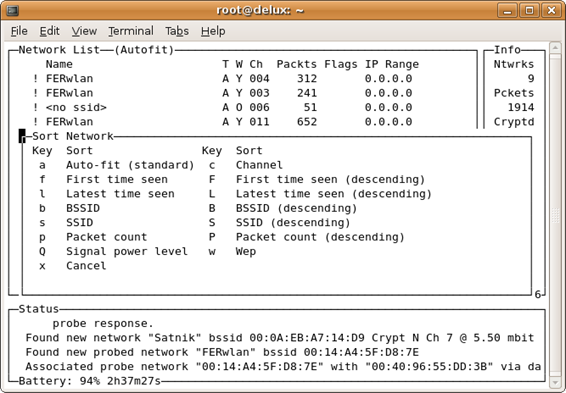Viewport: 566px width, 393px height.
Task: Click the IP Range column header
Action: (x=392, y=64)
